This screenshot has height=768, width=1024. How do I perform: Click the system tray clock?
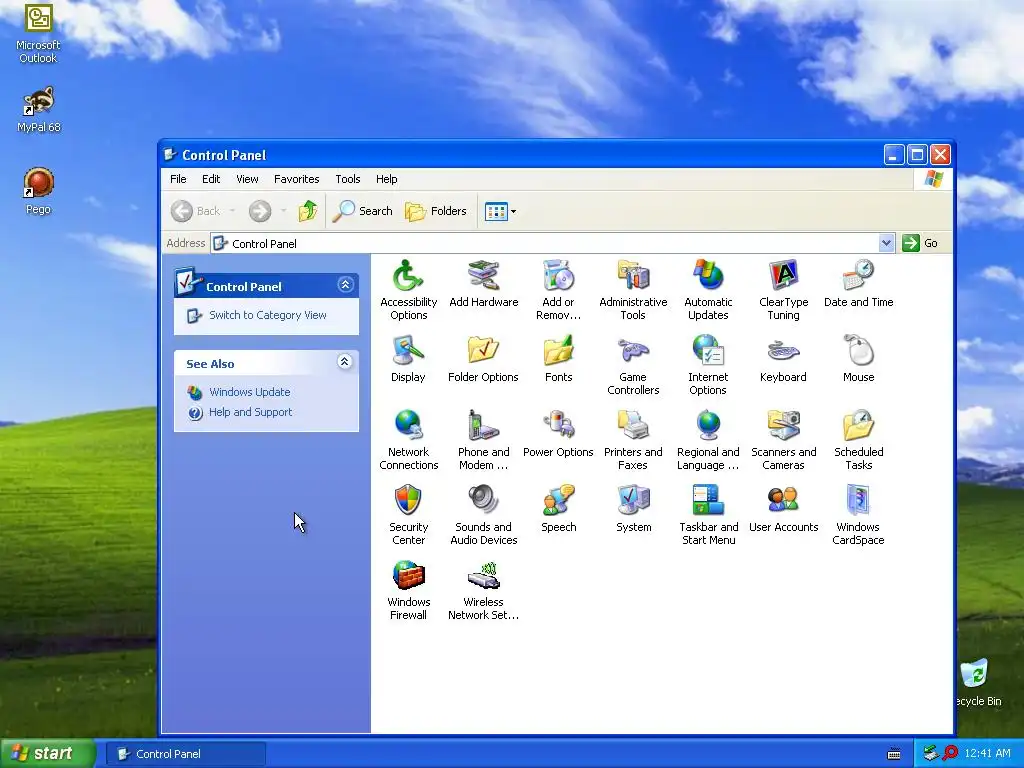pos(987,754)
